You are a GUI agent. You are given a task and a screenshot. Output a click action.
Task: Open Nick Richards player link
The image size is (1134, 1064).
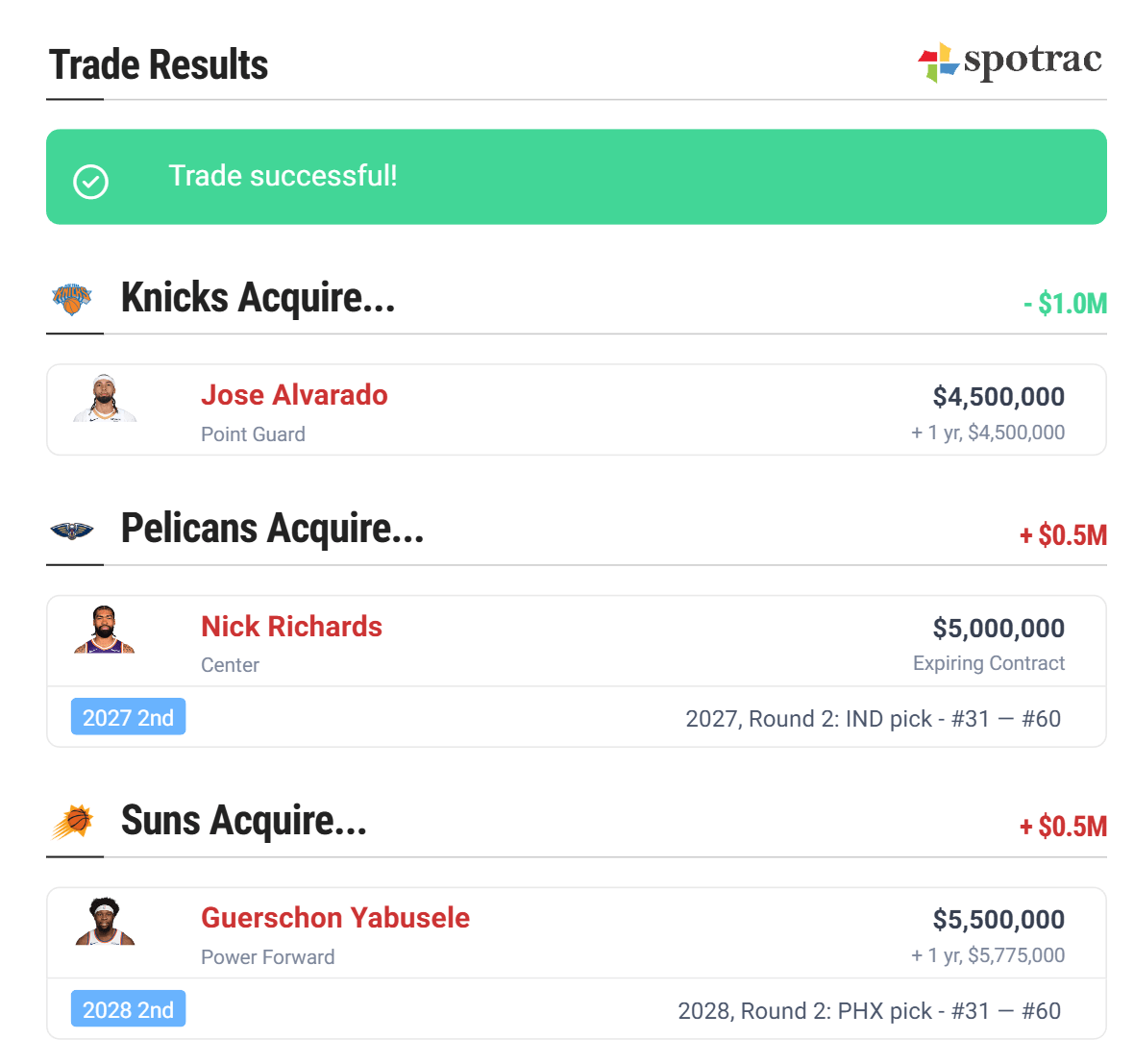tap(291, 627)
